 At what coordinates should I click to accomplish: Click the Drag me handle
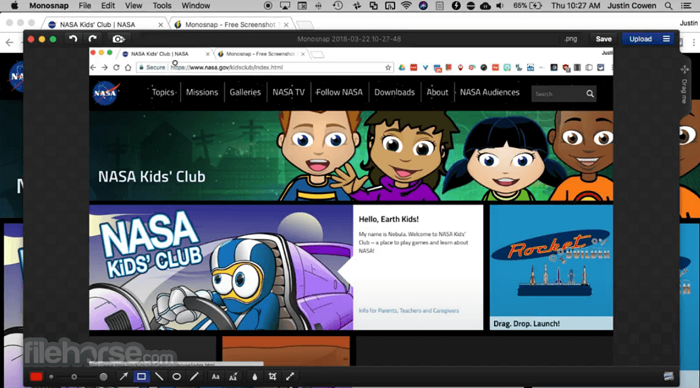click(x=684, y=85)
